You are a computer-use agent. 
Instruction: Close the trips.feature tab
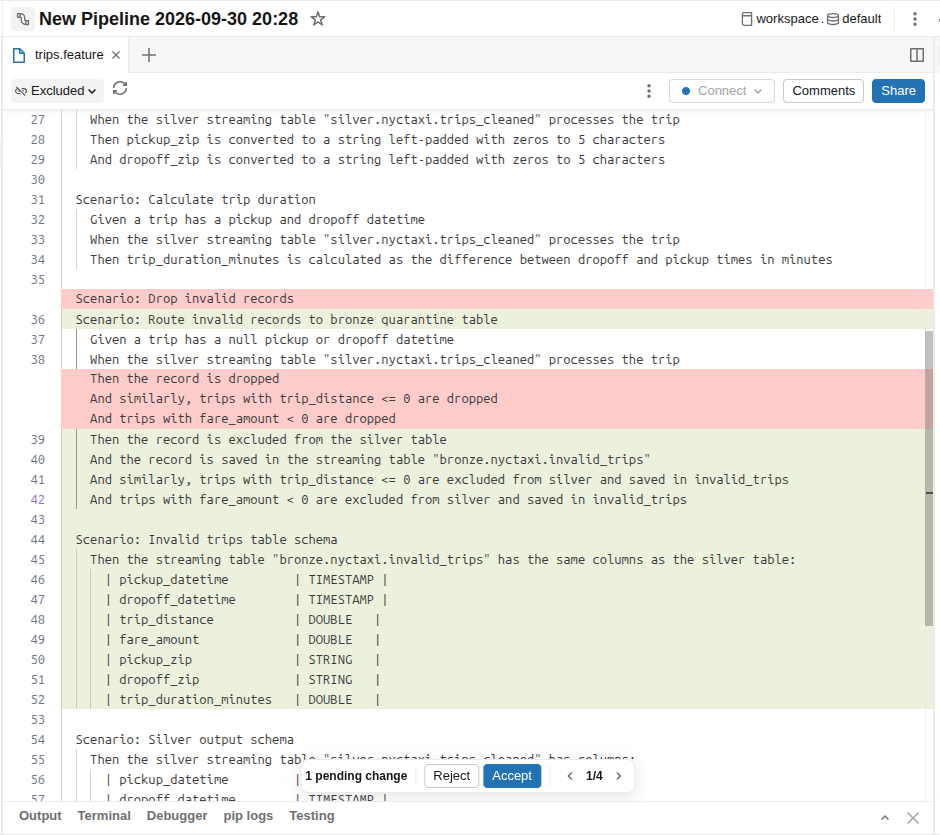[x=116, y=55]
